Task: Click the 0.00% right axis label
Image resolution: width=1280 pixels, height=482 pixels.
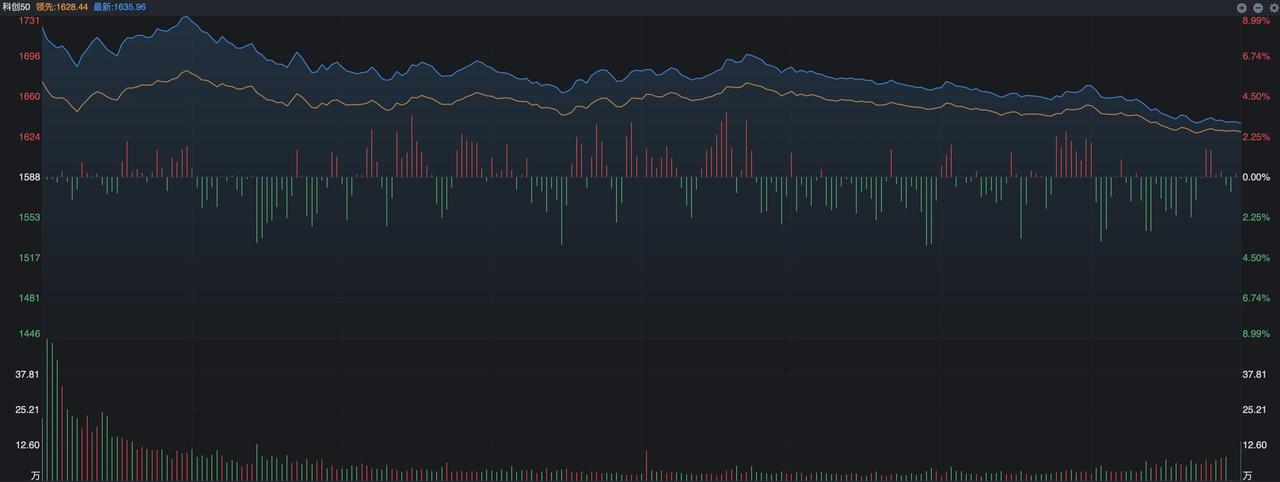Action: [x=1256, y=177]
